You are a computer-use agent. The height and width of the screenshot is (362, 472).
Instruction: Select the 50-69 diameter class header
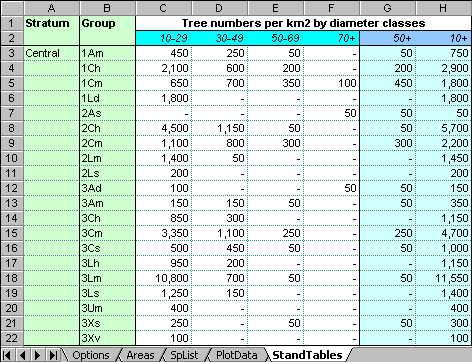click(x=275, y=38)
